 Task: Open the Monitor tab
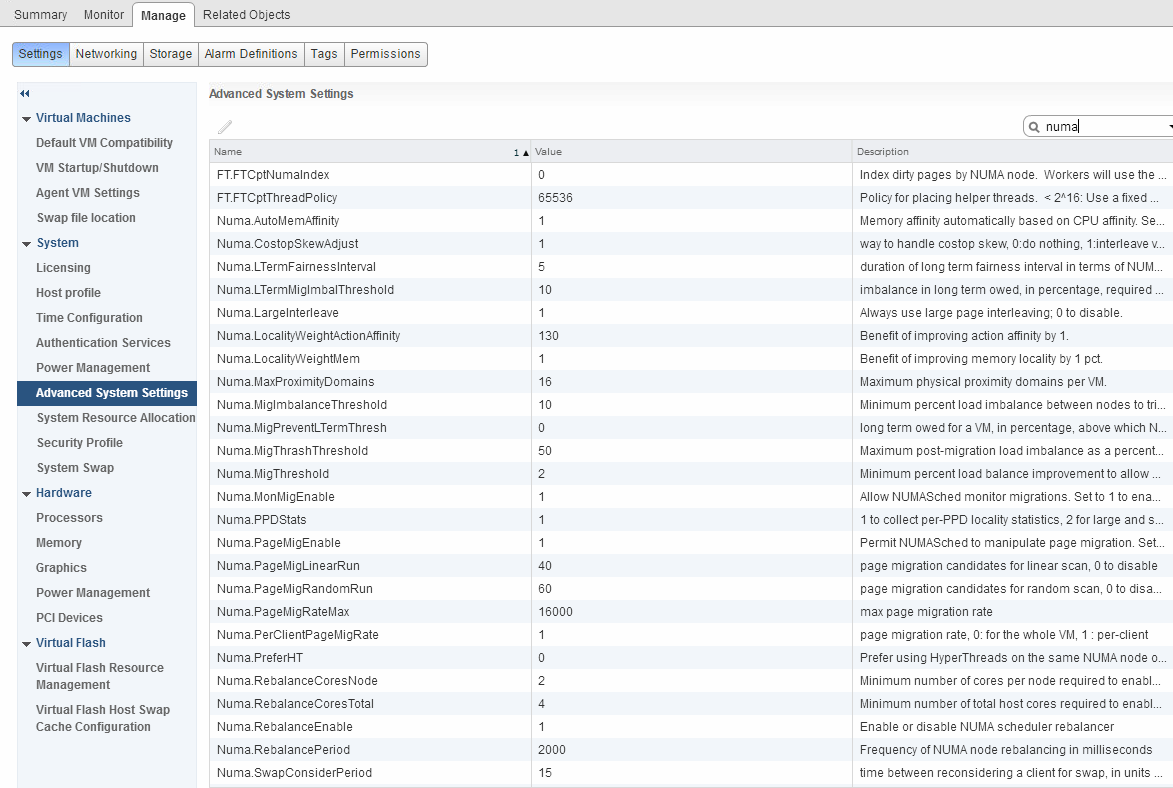pyautogui.click(x=104, y=14)
